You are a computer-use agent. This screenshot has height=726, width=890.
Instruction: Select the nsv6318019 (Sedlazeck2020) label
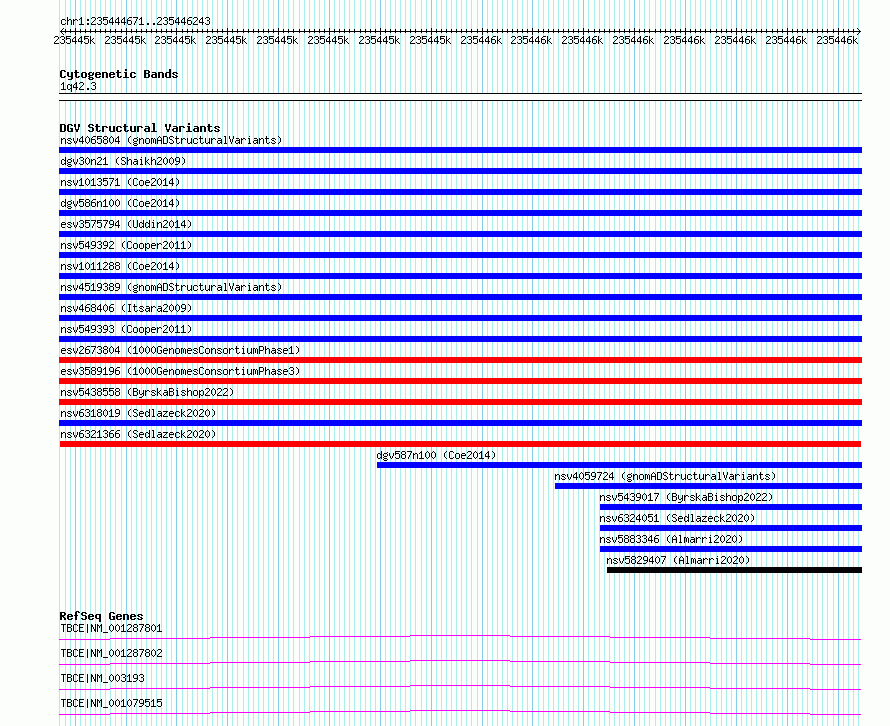coord(138,413)
